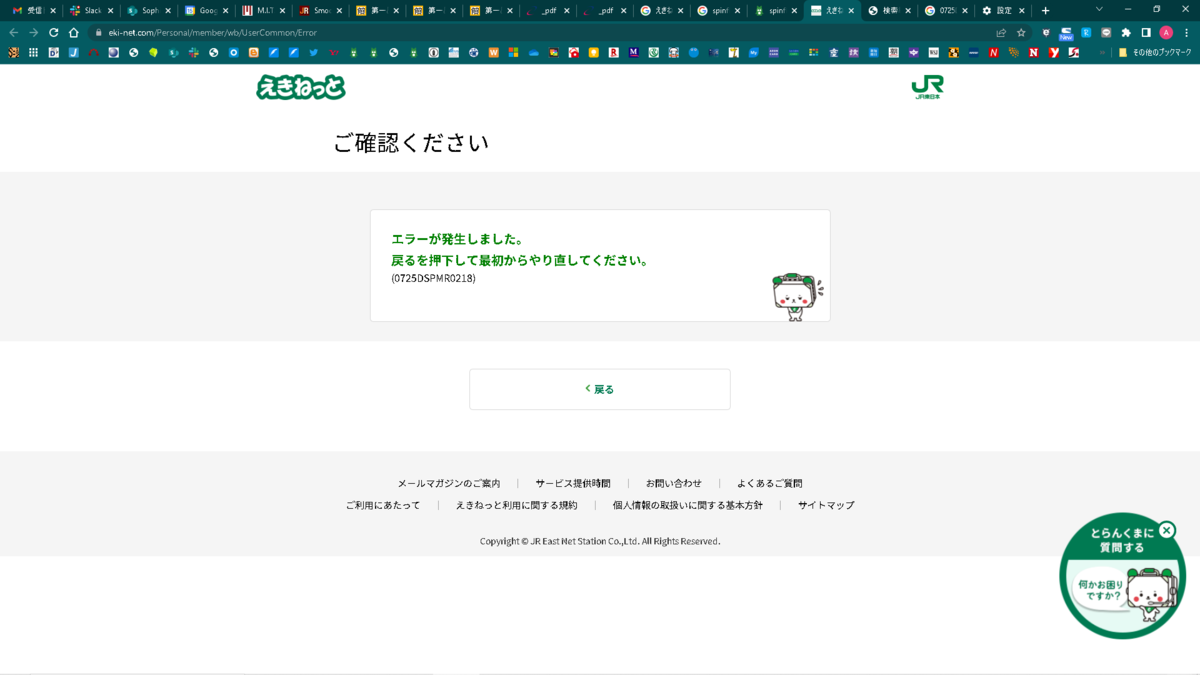Open the browser profile avatar

pos(1166,32)
